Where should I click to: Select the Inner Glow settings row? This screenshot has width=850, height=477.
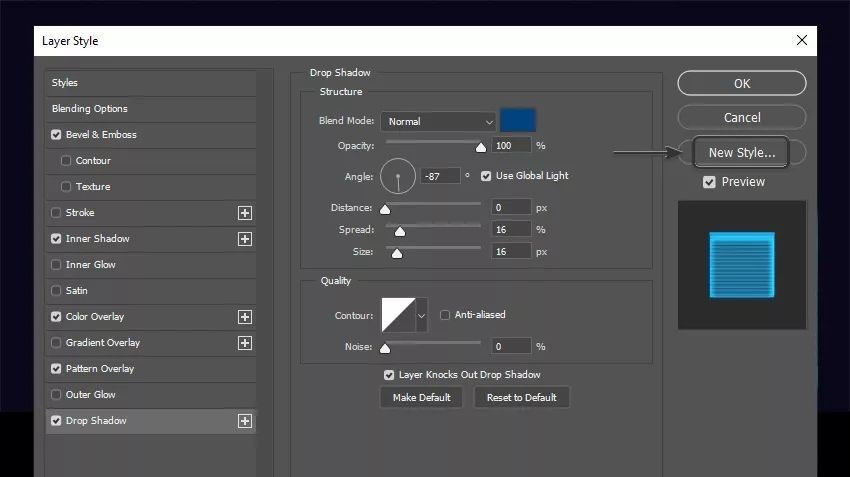click(x=151, y=265)
